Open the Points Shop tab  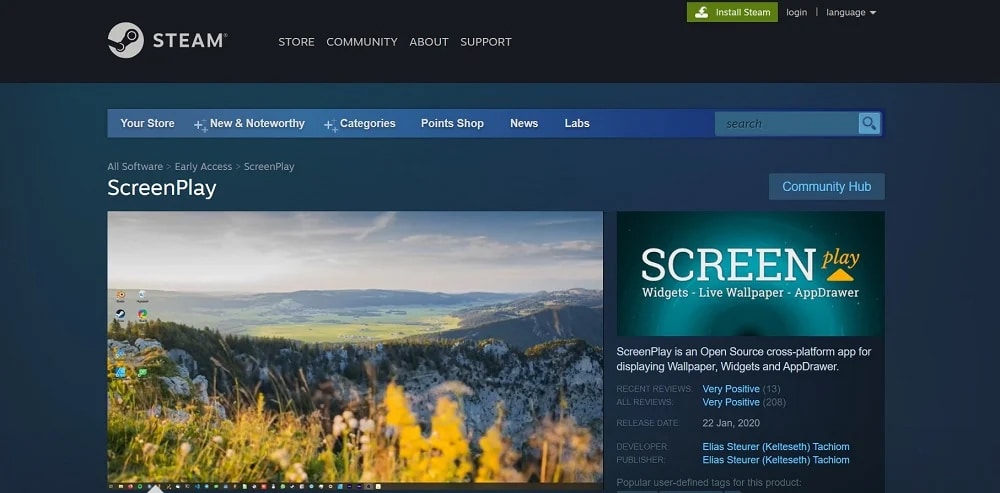[x=452, y=123]
